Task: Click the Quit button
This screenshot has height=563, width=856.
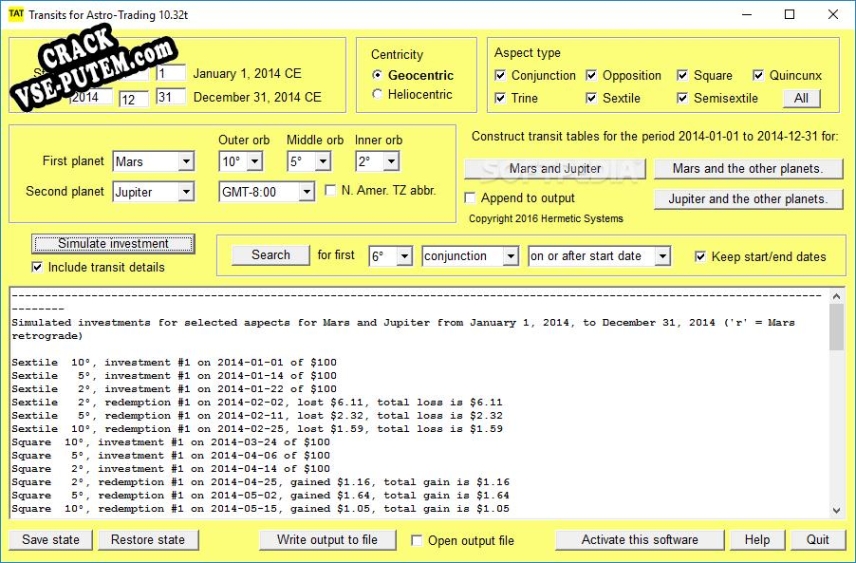Action: click(x=817, y=540)
